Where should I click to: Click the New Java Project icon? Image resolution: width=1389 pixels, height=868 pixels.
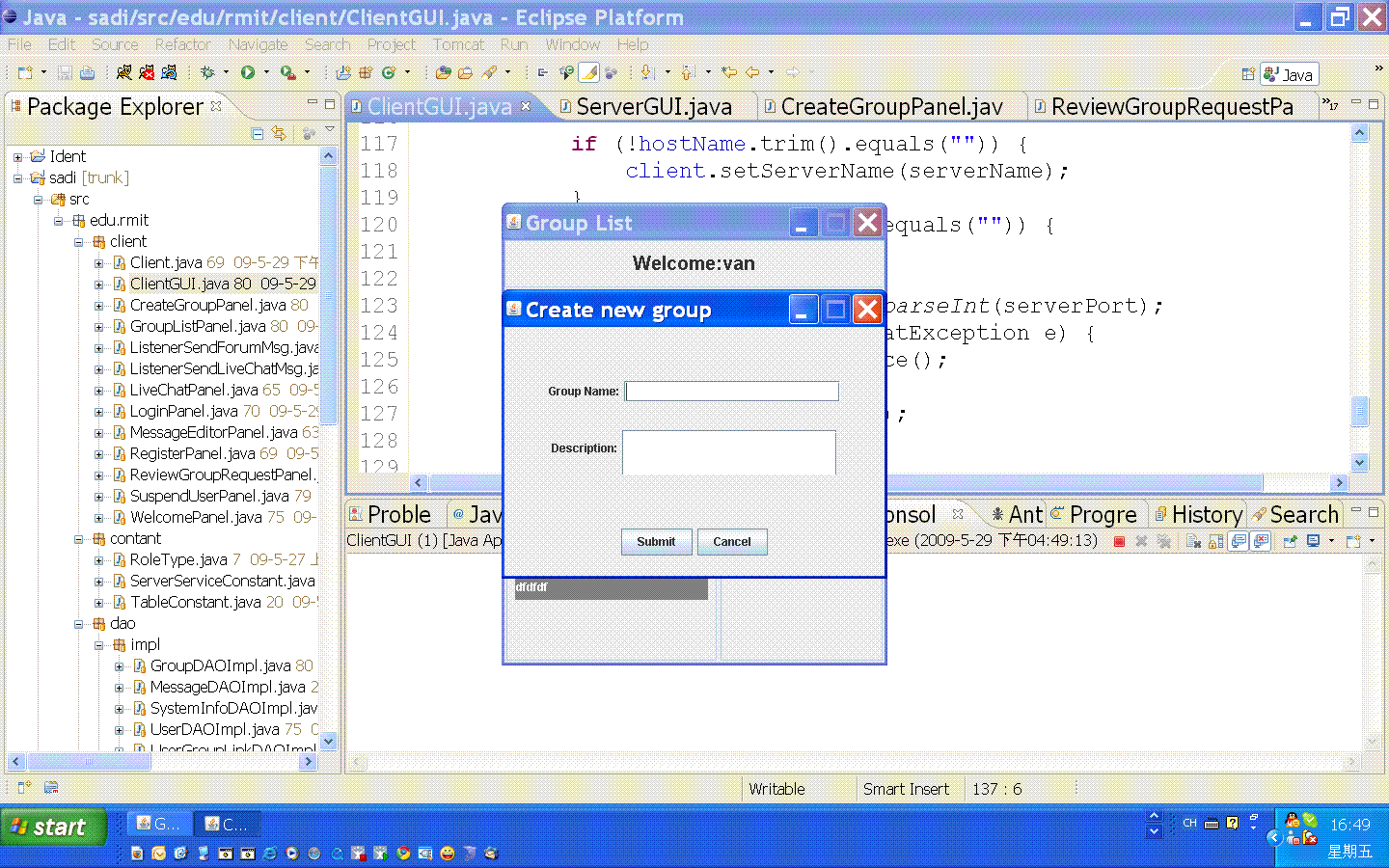click(x=343, y=72)
